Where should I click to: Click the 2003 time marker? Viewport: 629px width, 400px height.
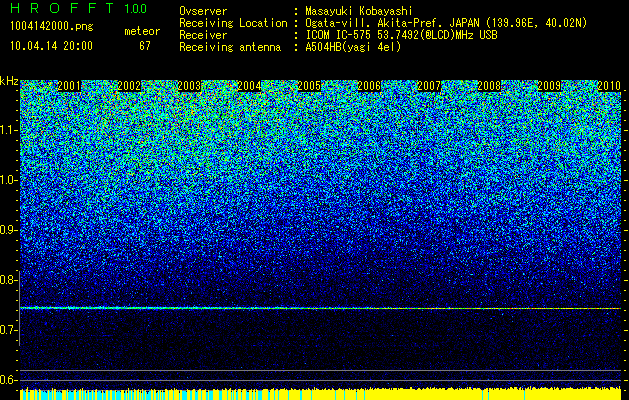tap(189, 86)
